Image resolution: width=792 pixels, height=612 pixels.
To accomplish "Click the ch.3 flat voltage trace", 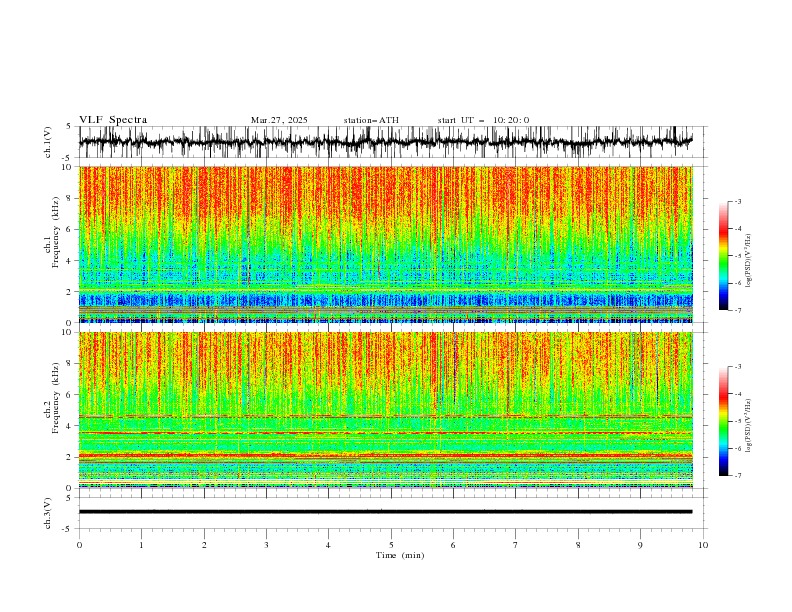I will (x=385, y=512).
